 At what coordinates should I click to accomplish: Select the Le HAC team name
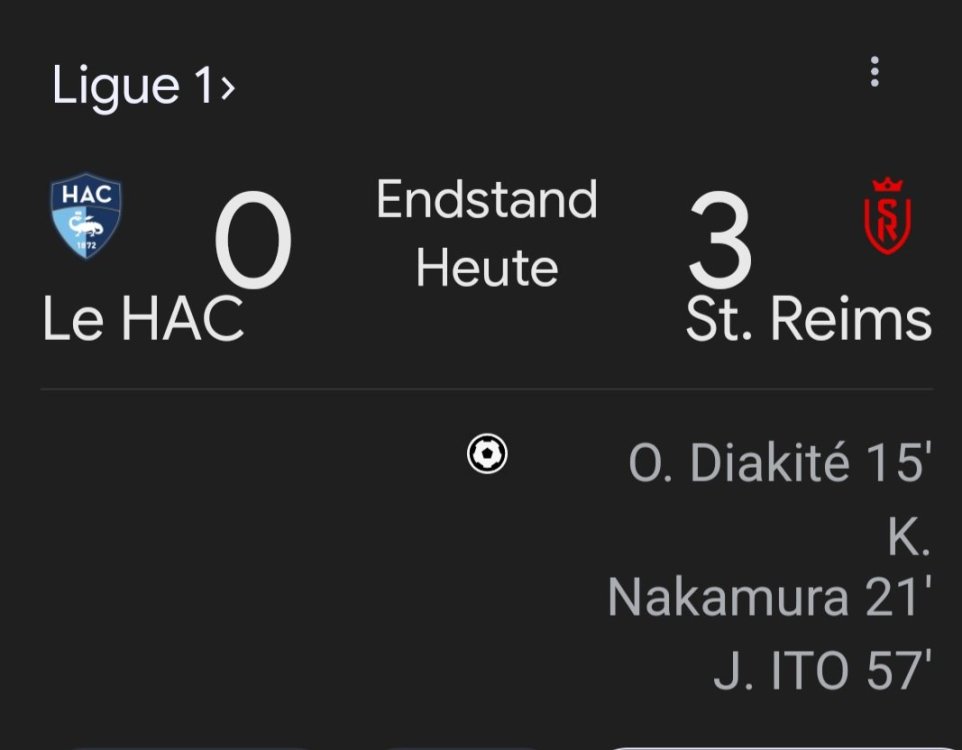tap(143, 319)
